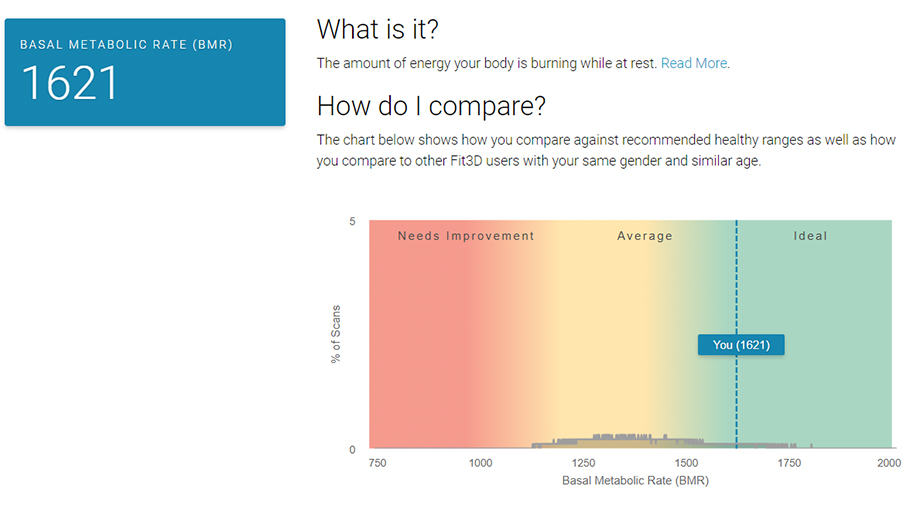This screenshot has width=910, height=510.
Task: Click the 1500 x-axis tick label
Action: (x=686, y=463)
